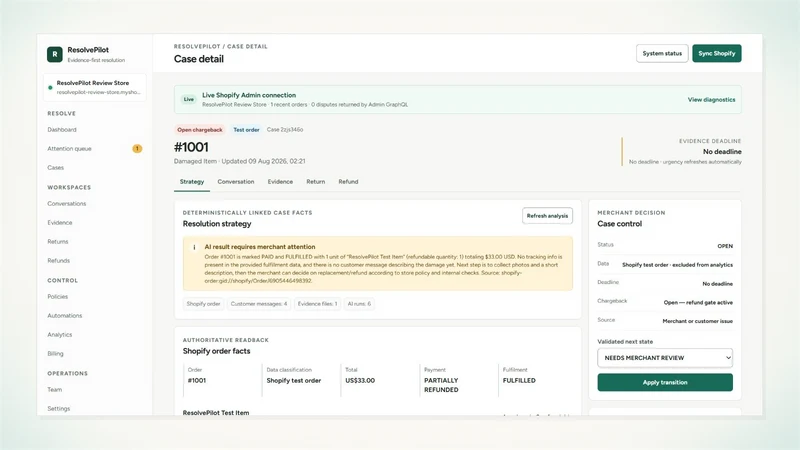Open the Validated next state dropdown

(x=665, y=358)
